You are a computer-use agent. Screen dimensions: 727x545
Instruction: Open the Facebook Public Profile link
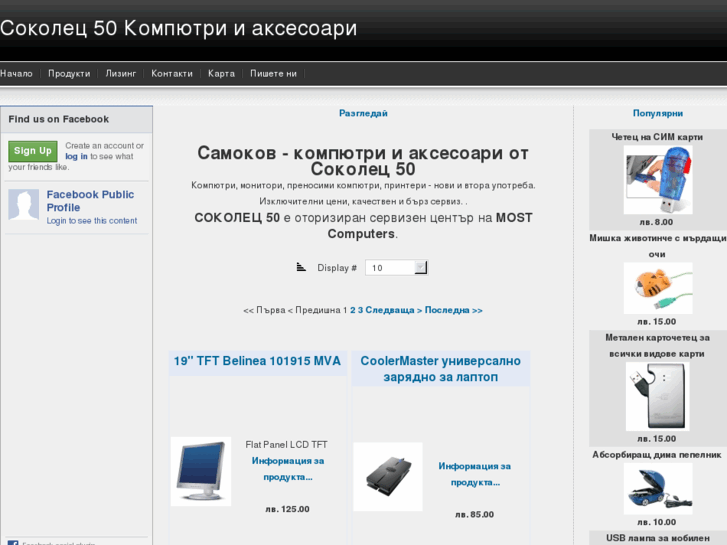pos(90,201)
